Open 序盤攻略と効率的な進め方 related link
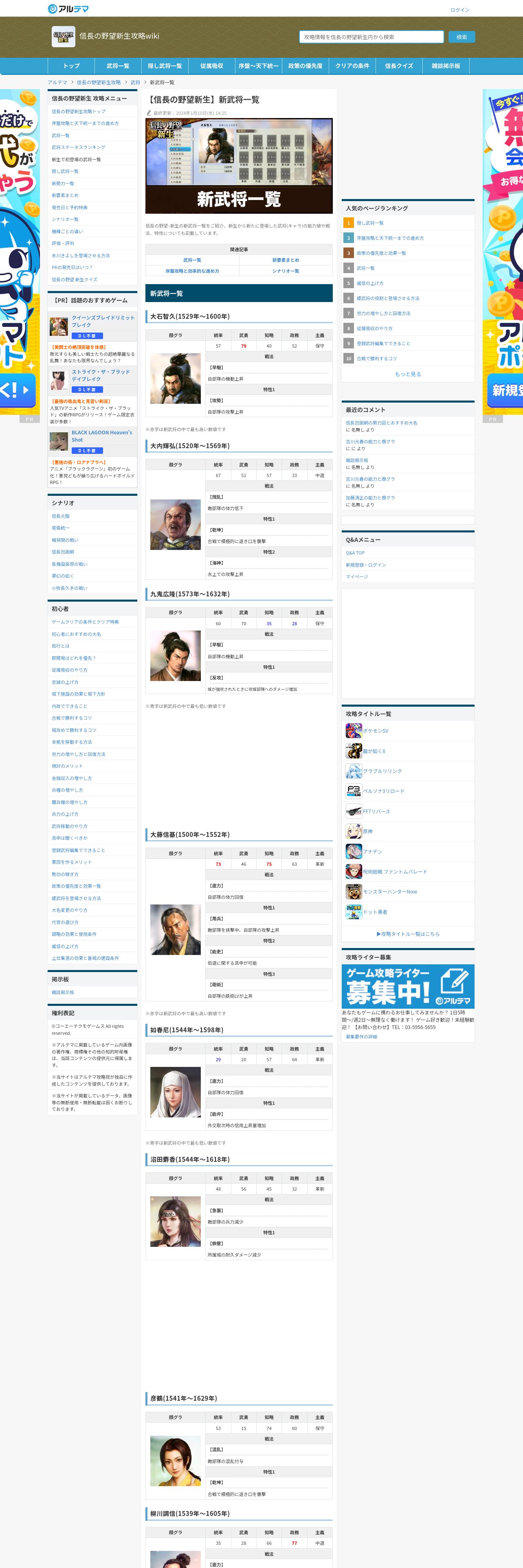Image resolution: width=523 pixels, height=1568 pixels. [192, 271]
